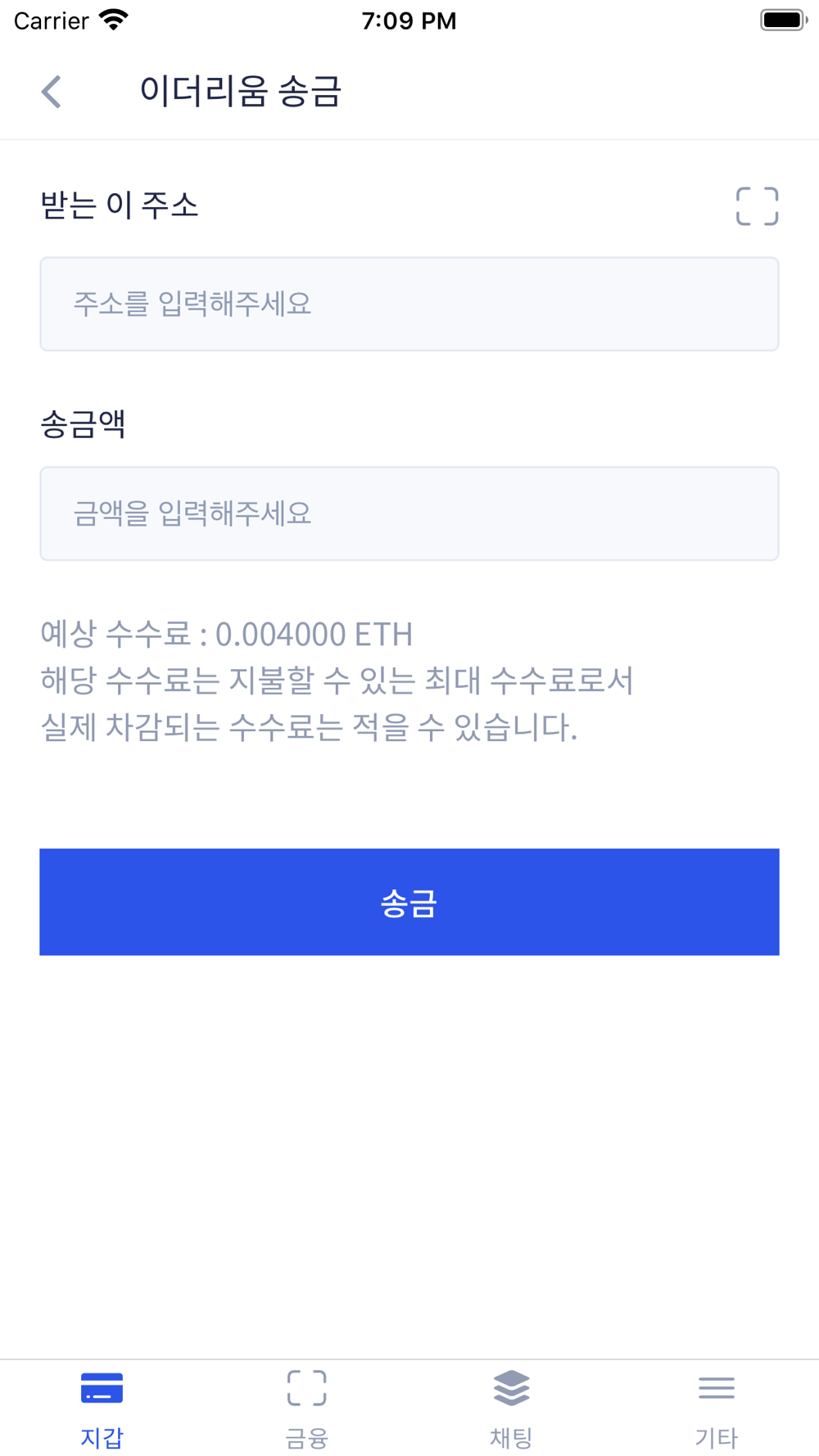Open QR scanner beside recipient address label
This screenshot has height=1456, width=819.
coord(757,206)
